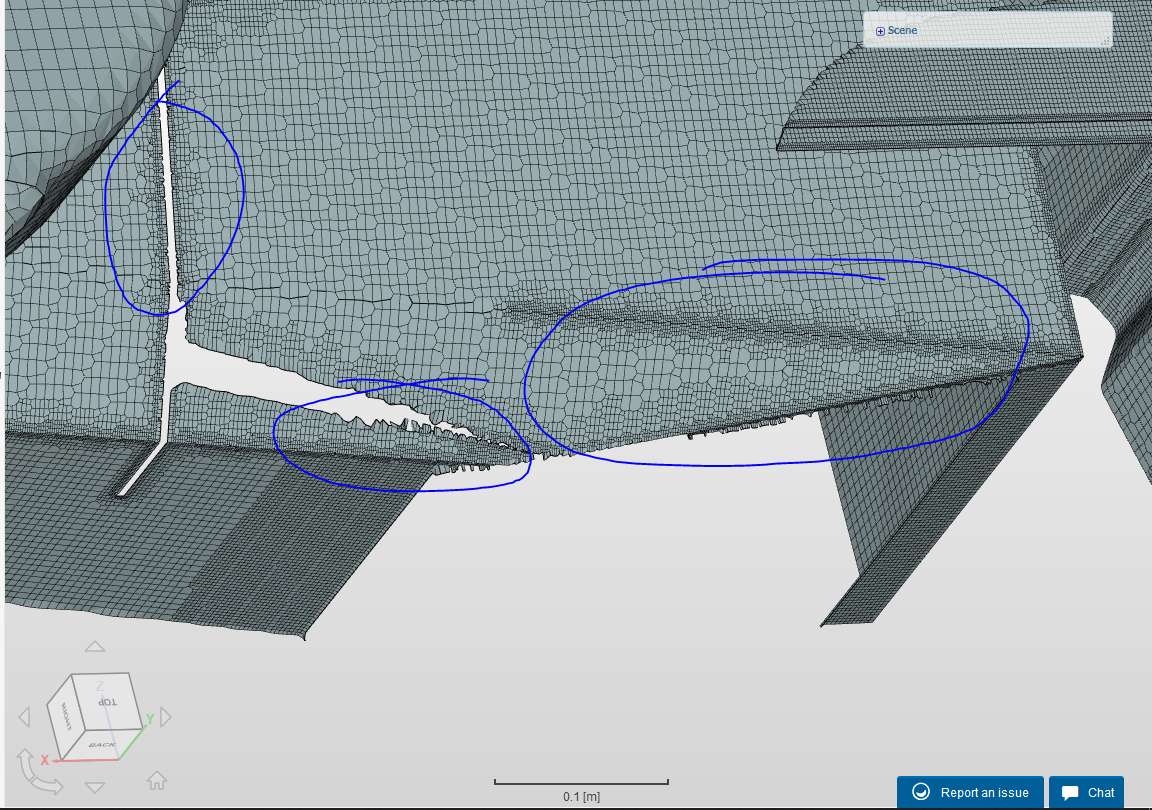Click the speech bubble icon on Chat
This screenshot has width=1152, height=810.
(1070, 793)
